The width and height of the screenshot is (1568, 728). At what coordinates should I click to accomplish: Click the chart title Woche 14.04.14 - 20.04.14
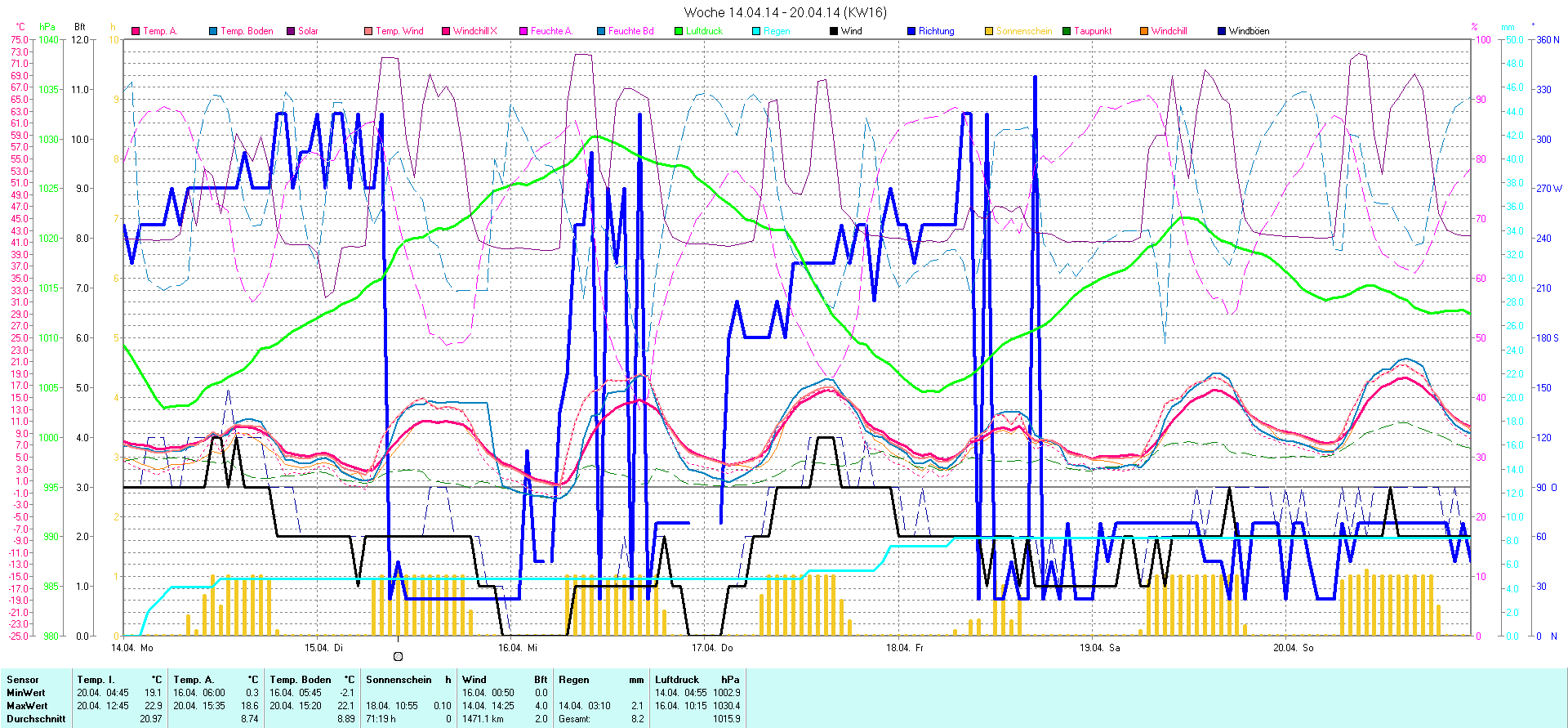point(784,12)
